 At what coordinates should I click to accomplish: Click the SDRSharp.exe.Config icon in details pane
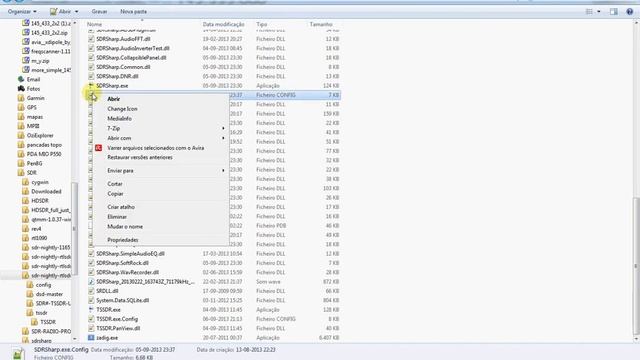point(17,353)
